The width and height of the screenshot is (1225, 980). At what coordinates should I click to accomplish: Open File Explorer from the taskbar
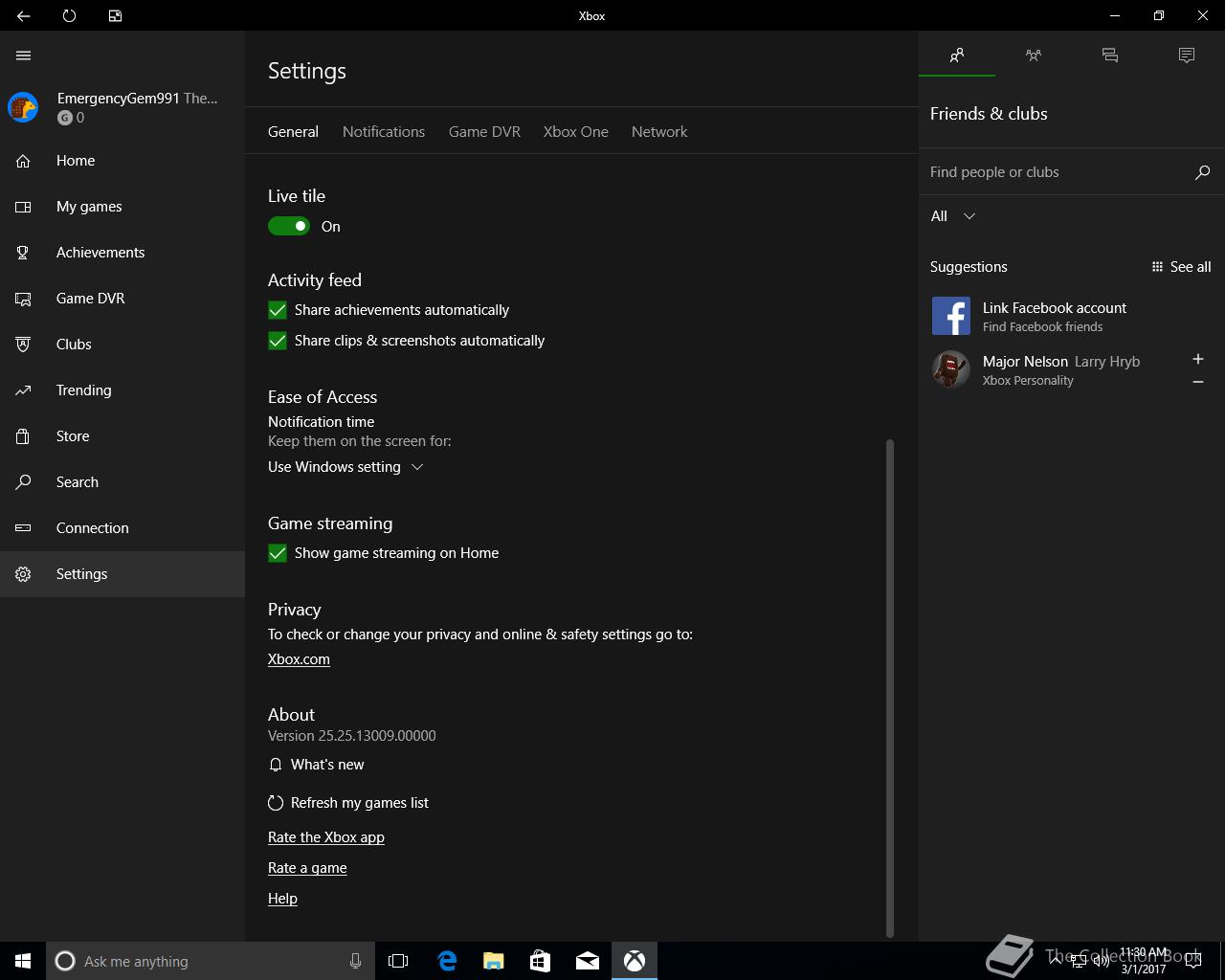coord(493,961)
